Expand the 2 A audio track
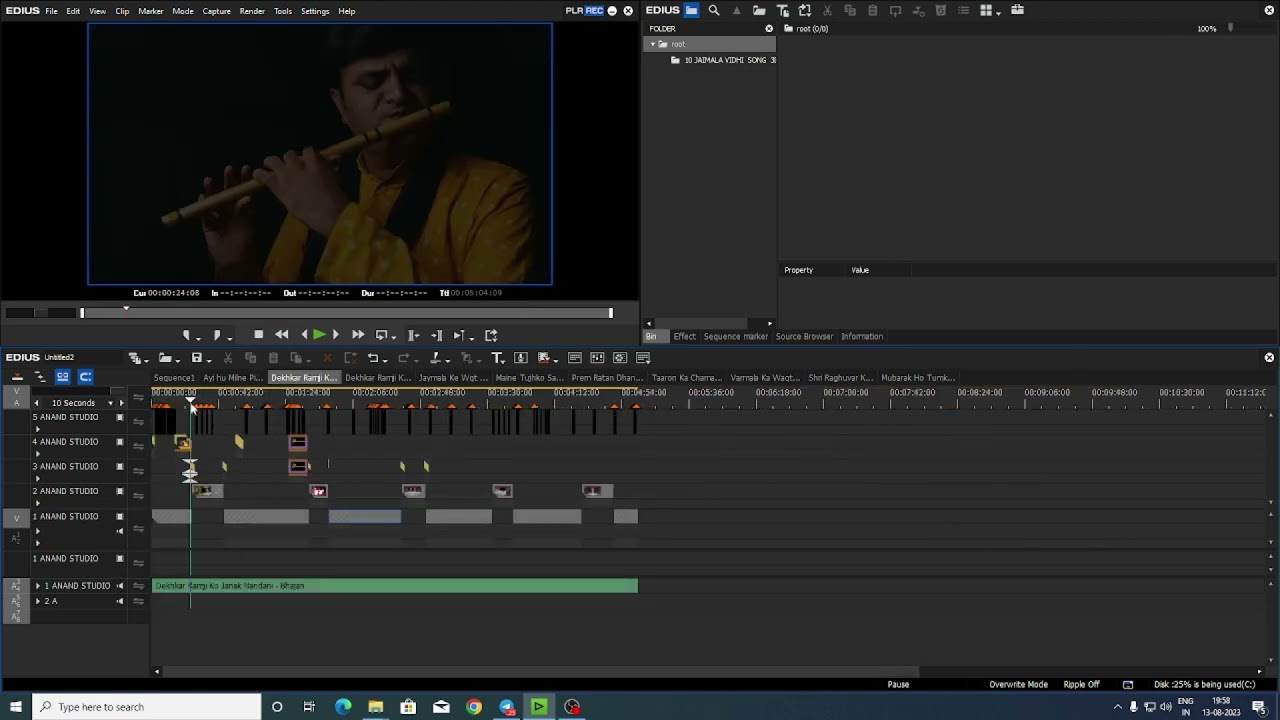The image size is (1280, 720). click(x=38, y=601)
